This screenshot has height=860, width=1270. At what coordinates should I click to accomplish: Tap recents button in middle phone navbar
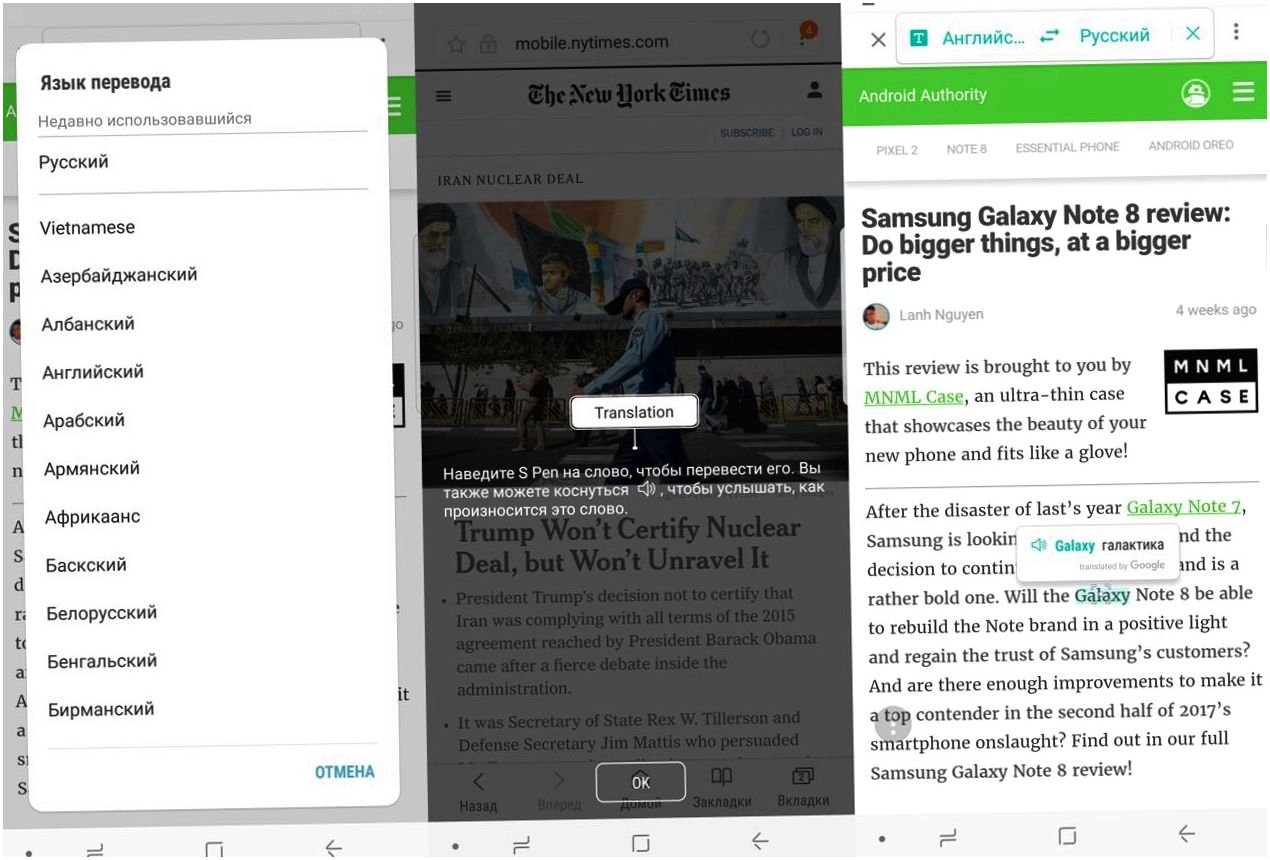(521, 844)
